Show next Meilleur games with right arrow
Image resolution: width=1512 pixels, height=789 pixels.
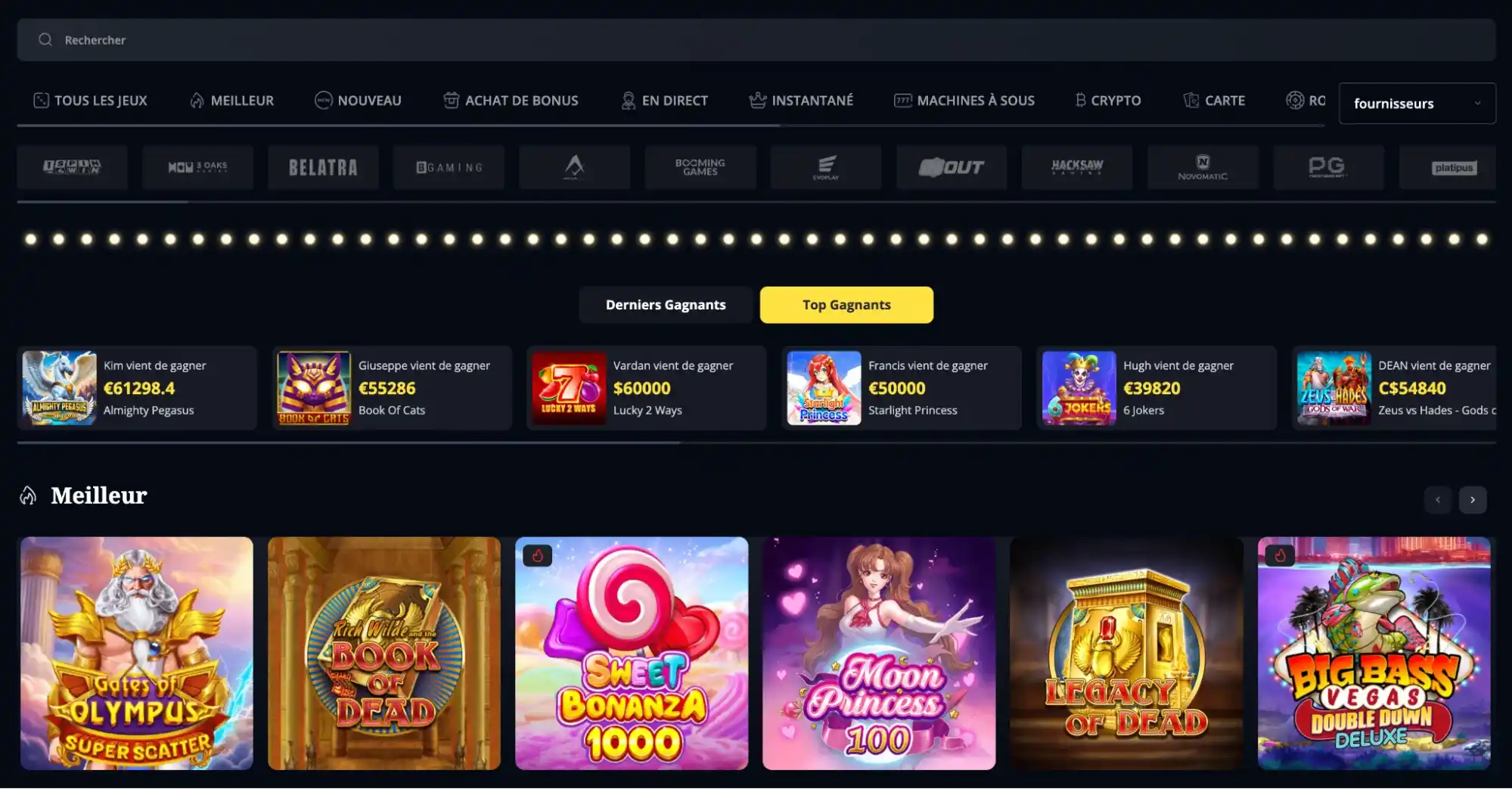coord(1473,500)
